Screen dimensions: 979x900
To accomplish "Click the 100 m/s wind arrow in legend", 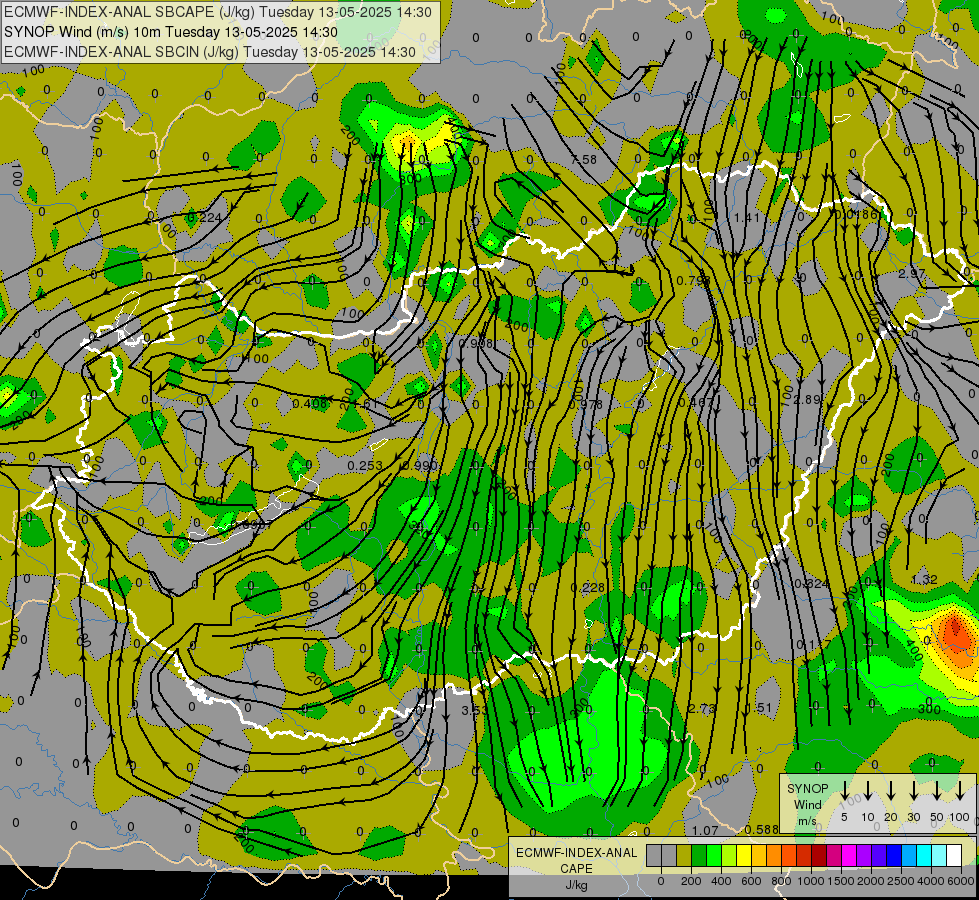I will point(960,791).
